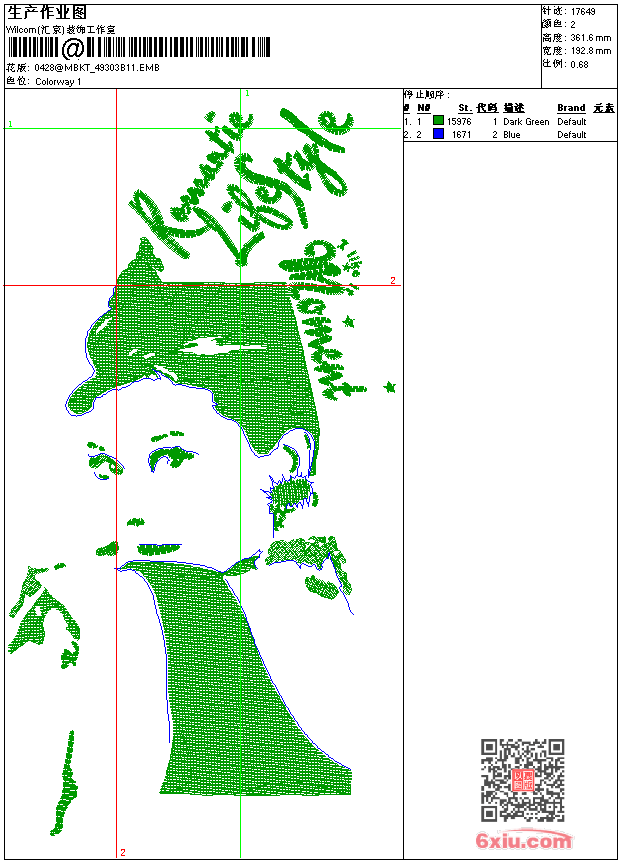Click the total stitch count 17649

pyautogui.click(x=583, y=12)
